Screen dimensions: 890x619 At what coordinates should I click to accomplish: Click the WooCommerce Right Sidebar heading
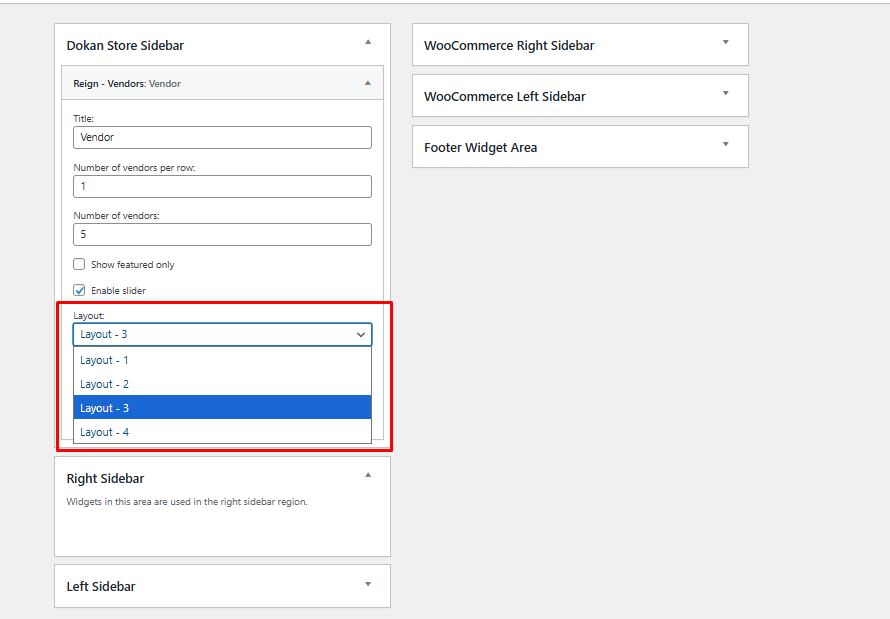(x=509, y=46)
